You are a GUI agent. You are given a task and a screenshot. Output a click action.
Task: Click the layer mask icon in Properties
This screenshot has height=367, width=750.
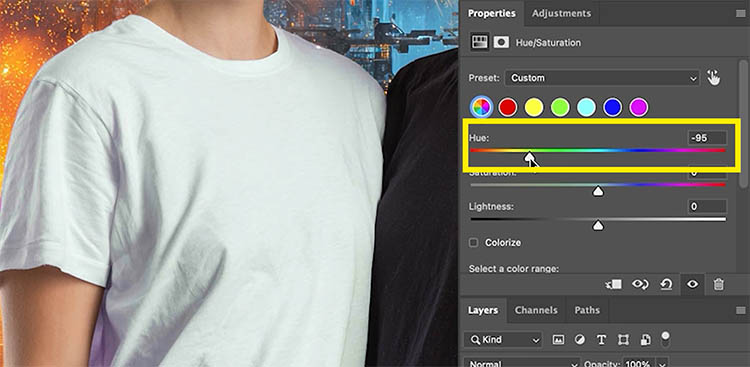point(501,42)
